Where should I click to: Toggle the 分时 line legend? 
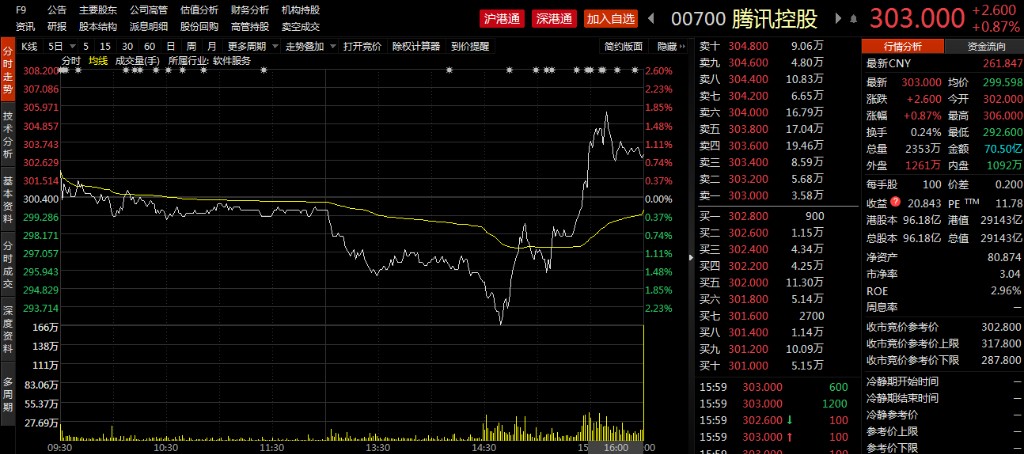71,60
